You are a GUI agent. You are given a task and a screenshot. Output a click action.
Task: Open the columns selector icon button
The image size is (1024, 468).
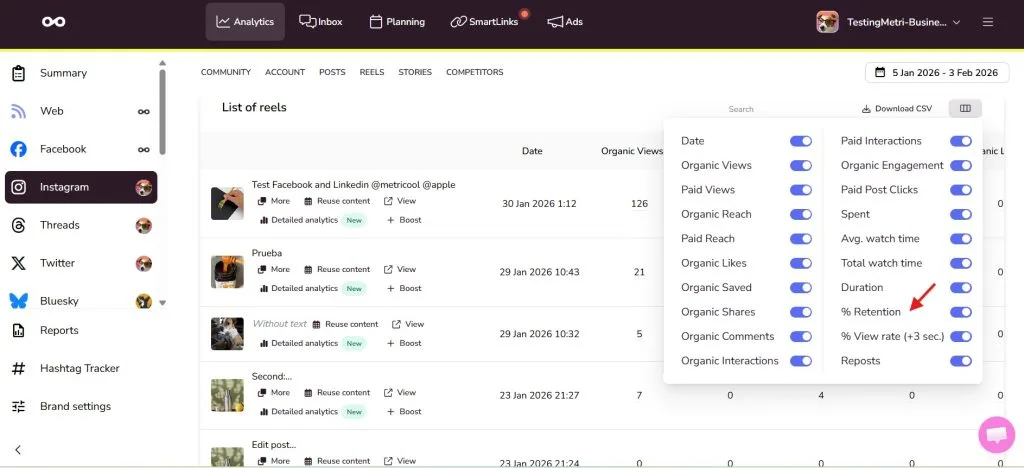965,109
